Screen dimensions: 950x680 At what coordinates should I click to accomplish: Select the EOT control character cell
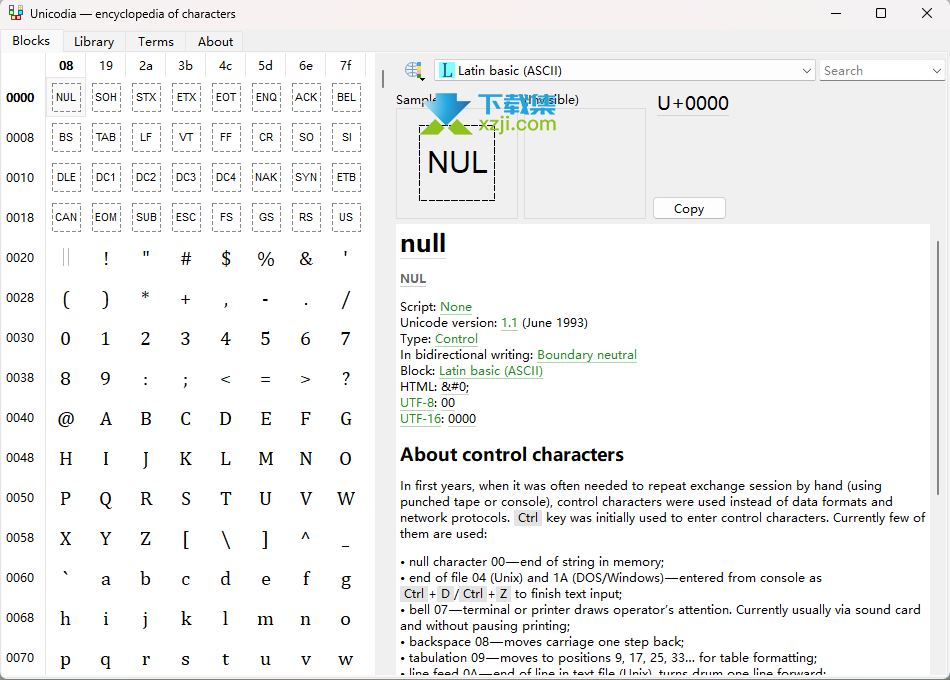pos(226,98)
